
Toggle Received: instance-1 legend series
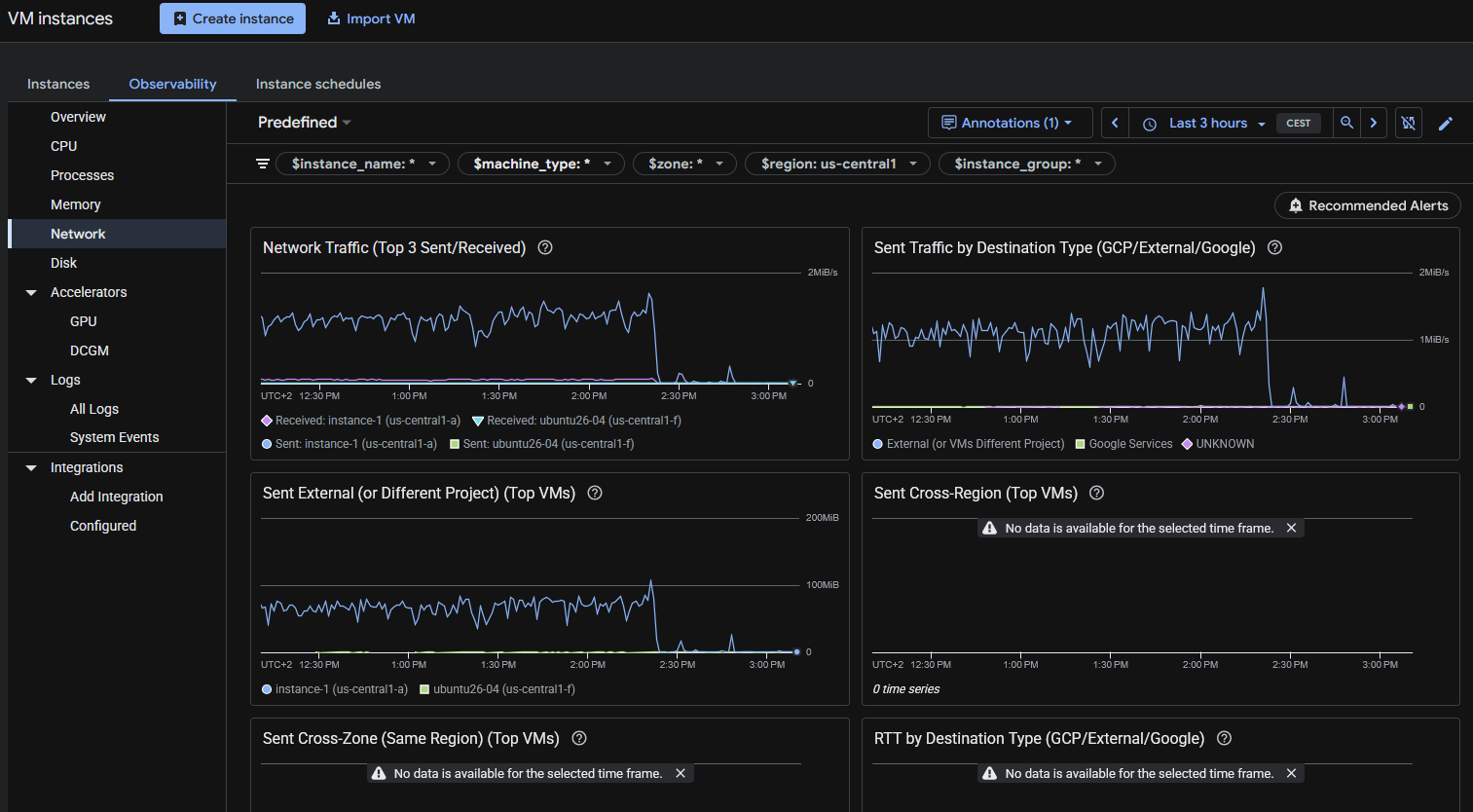click(x=361, y=421)
